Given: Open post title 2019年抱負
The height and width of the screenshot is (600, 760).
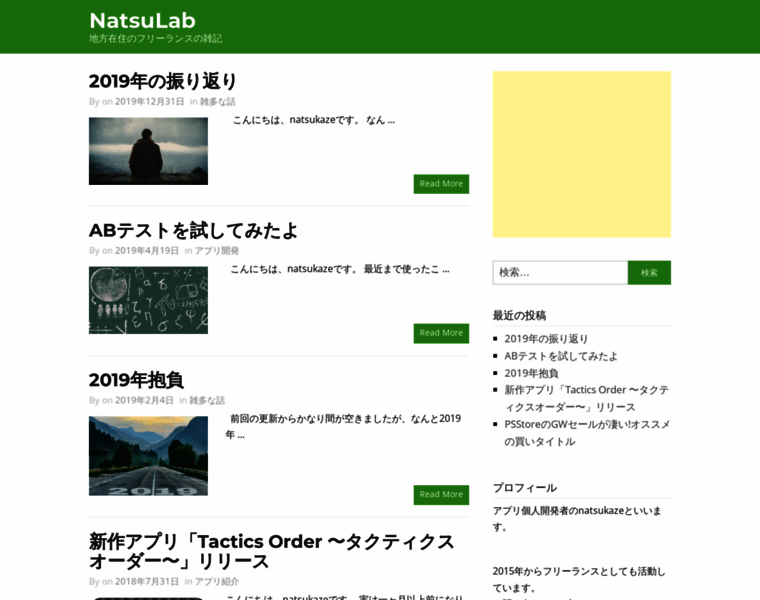Looking at the screenshot, I should coord(136,380).
